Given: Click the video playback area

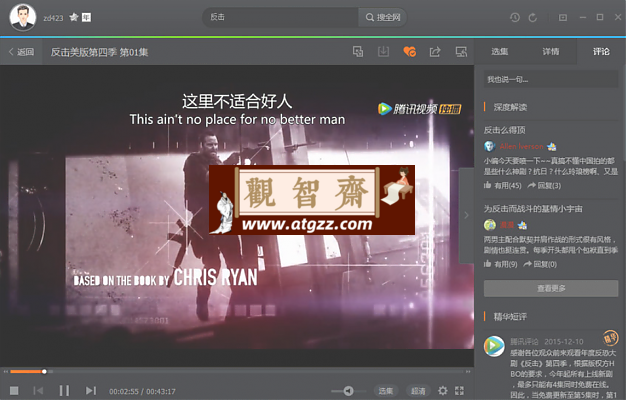Looking at the screenshot, I should (x=237, y=216).
